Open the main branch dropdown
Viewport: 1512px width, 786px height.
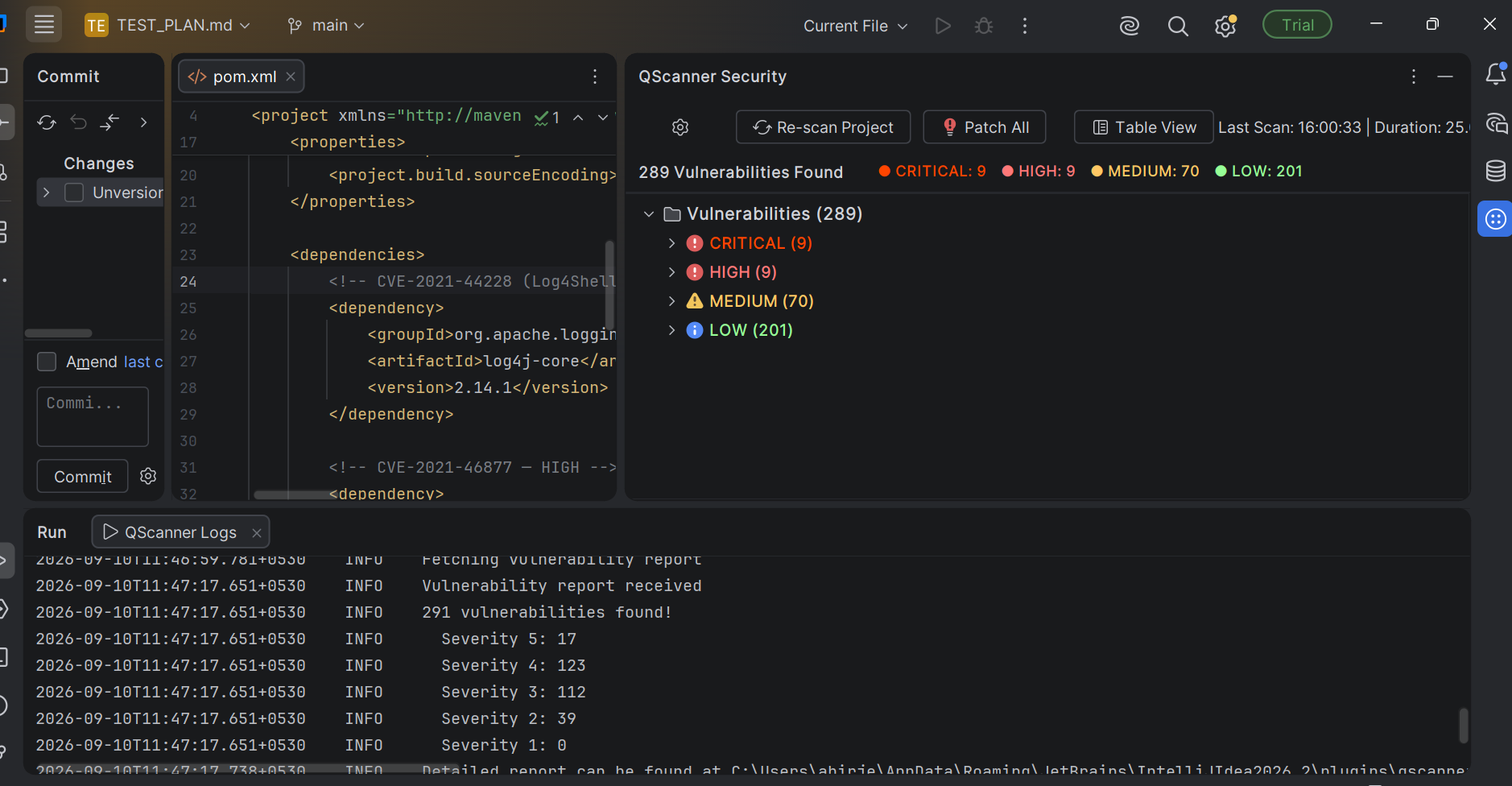(x=326, y=26)
